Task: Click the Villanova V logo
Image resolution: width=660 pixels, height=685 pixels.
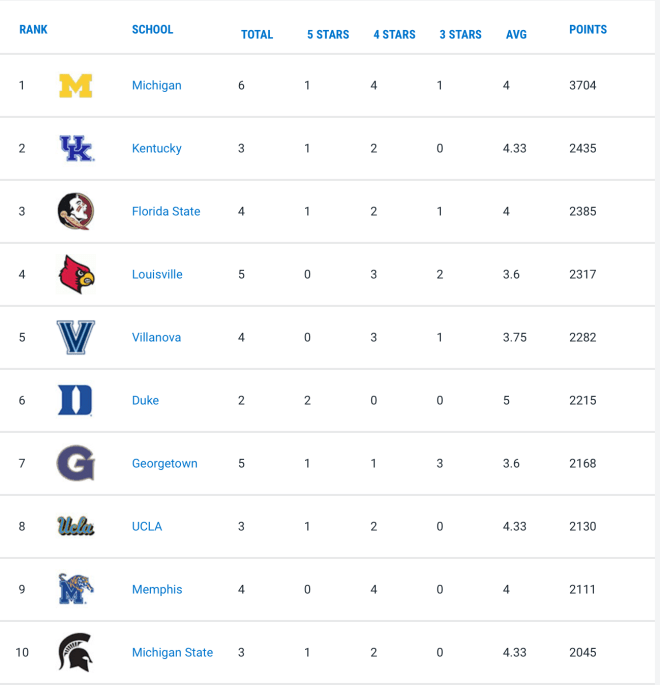Action: tap(76, 337)
